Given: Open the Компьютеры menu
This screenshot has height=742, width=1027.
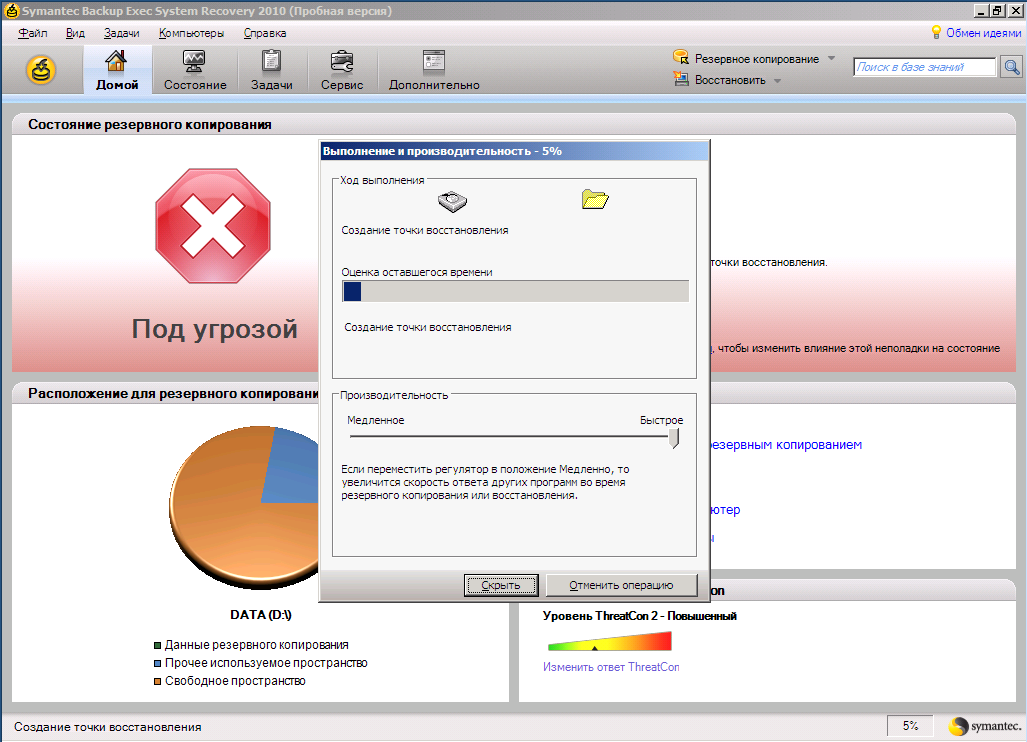Looking at the screenshot, I should tap(191, 33).
